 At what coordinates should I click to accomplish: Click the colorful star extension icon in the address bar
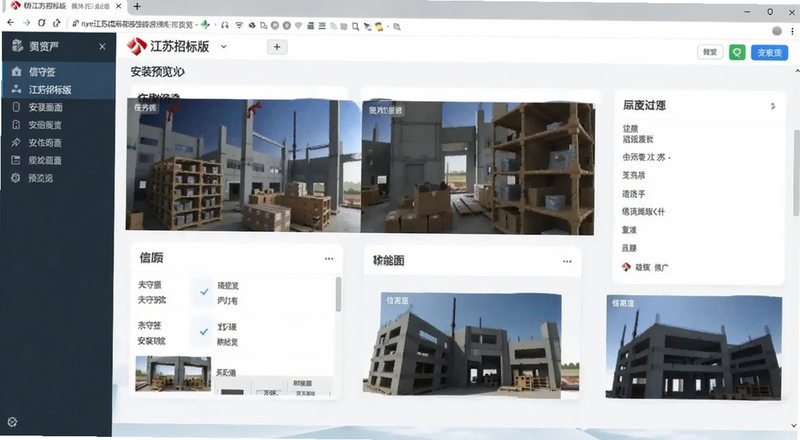[205, 25]
